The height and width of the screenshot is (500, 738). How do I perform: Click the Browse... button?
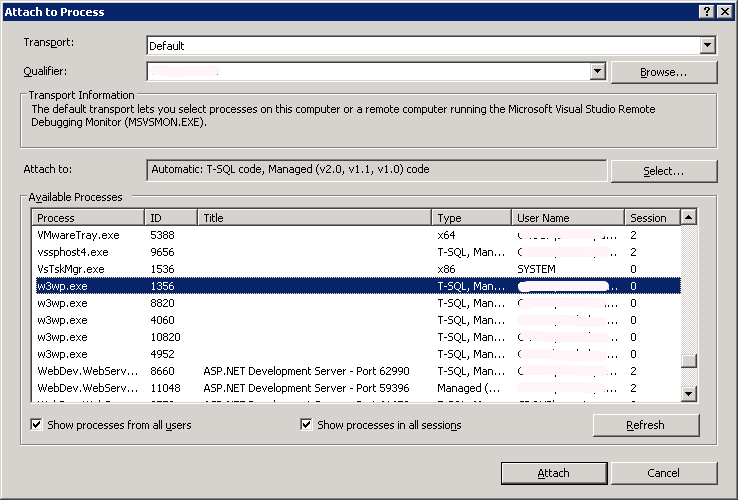tap(664, 73)
